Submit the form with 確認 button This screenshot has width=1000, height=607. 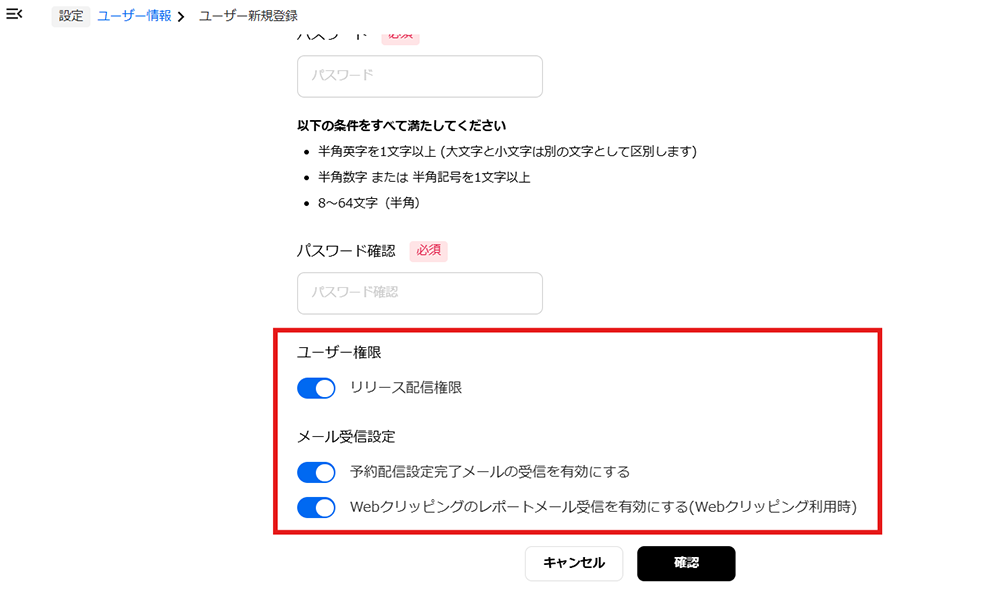686,563
